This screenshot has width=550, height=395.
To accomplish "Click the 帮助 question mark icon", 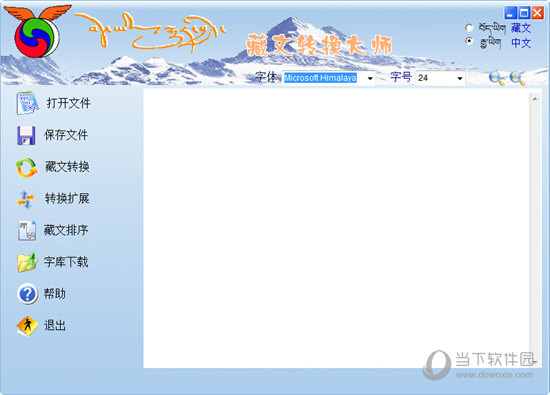I will coord(27,294).
